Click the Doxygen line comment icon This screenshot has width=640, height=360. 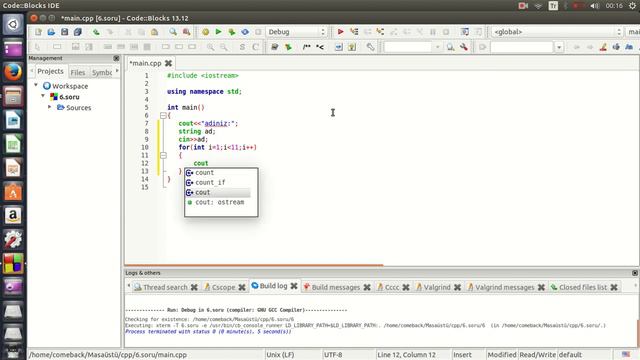[320, 47]
